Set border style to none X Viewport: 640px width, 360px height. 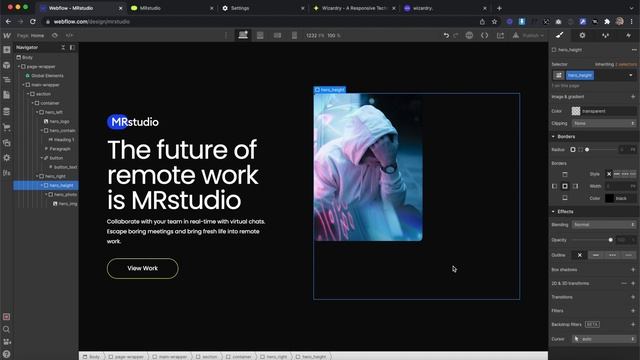609,174
